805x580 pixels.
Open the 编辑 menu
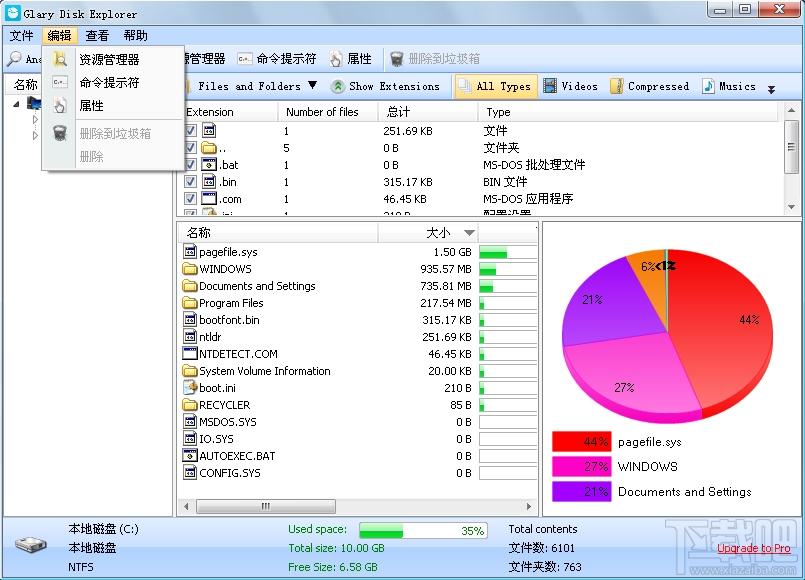point(60,35)
